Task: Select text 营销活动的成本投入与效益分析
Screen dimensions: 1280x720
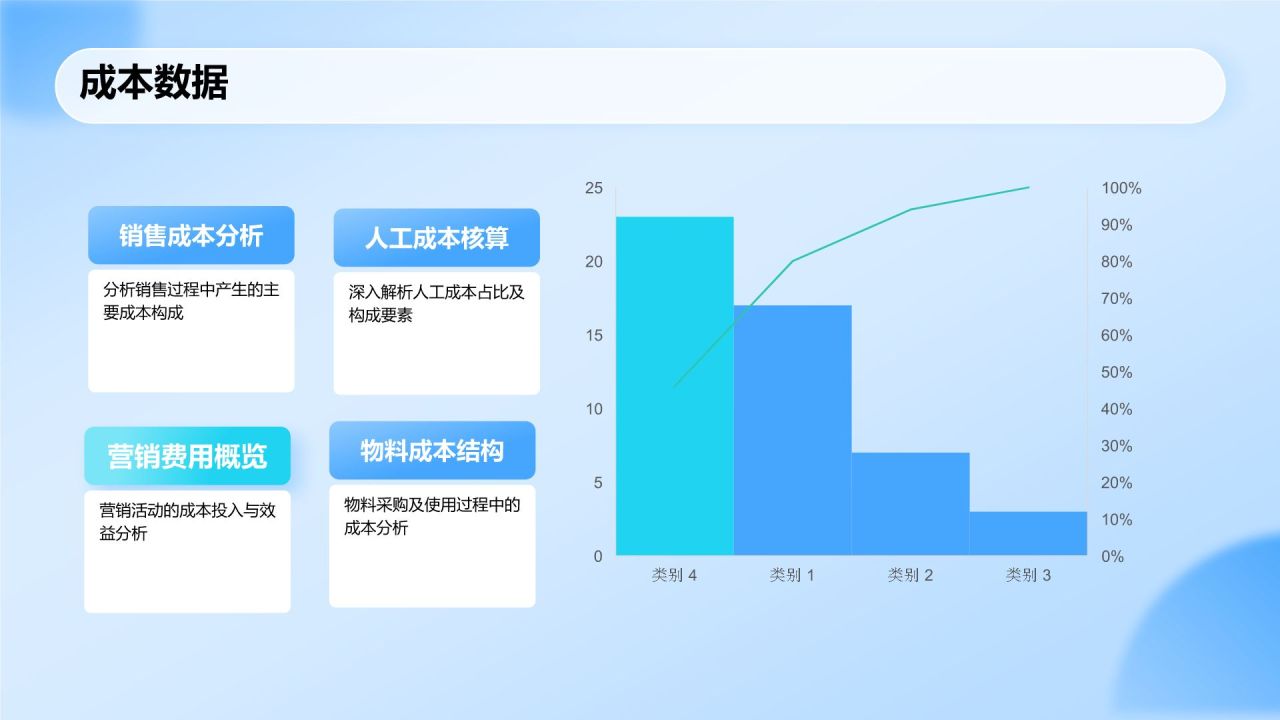Action: tap(187, 521)
